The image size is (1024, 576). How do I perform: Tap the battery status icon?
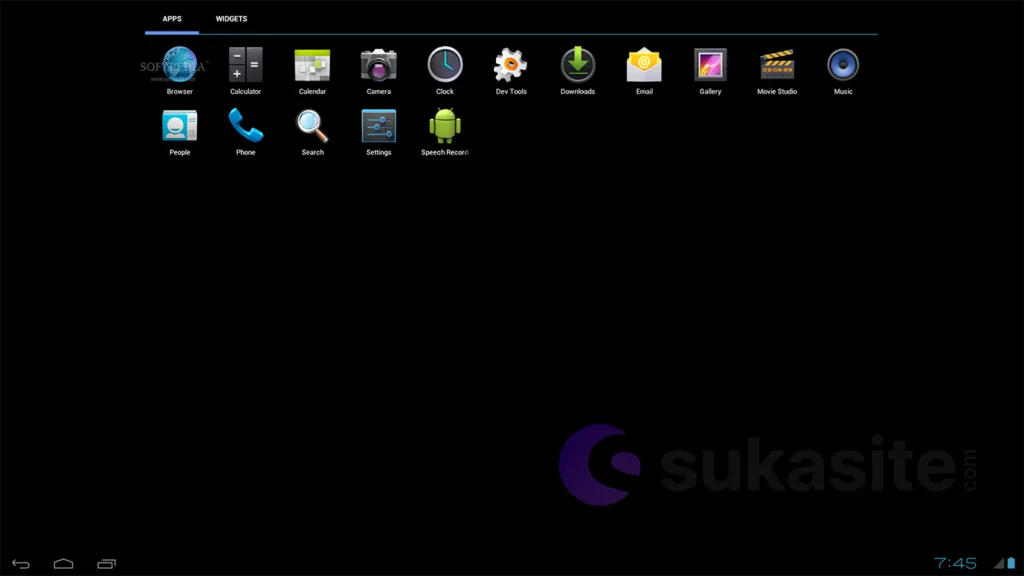[x=1011, y=563]
